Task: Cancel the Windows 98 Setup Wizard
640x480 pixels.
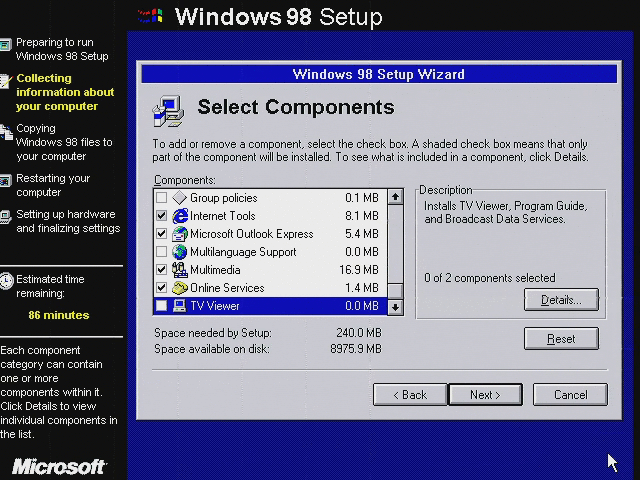Action: coord(570,395)
